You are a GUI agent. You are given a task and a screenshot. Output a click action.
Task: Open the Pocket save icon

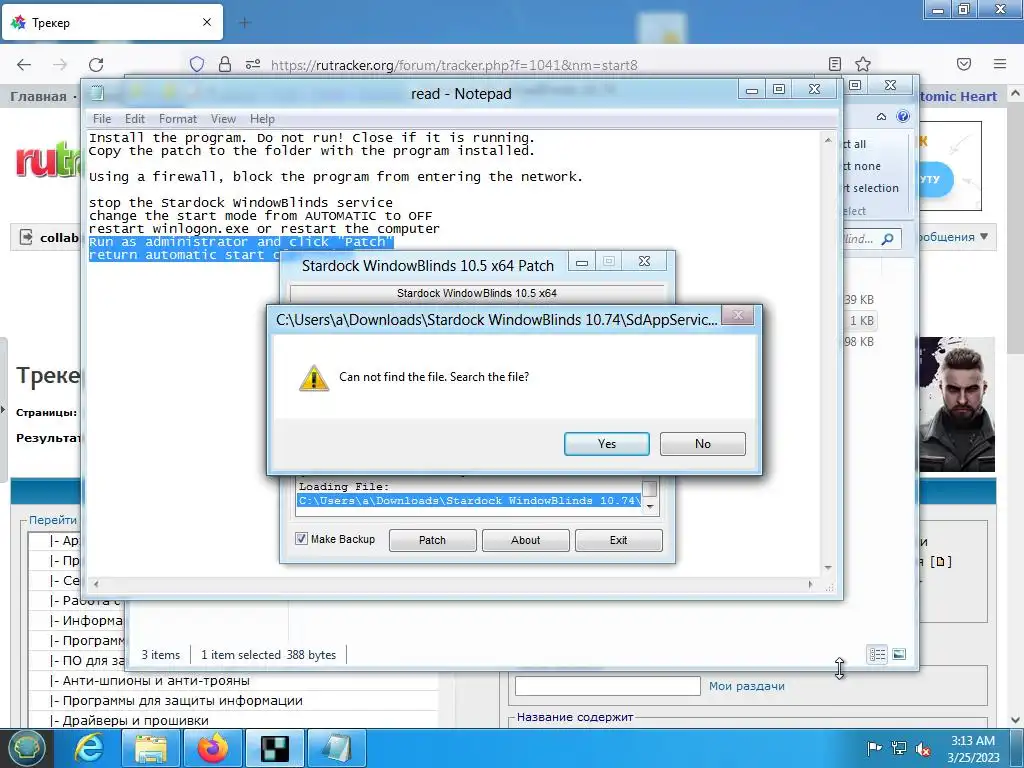[964, 64]
